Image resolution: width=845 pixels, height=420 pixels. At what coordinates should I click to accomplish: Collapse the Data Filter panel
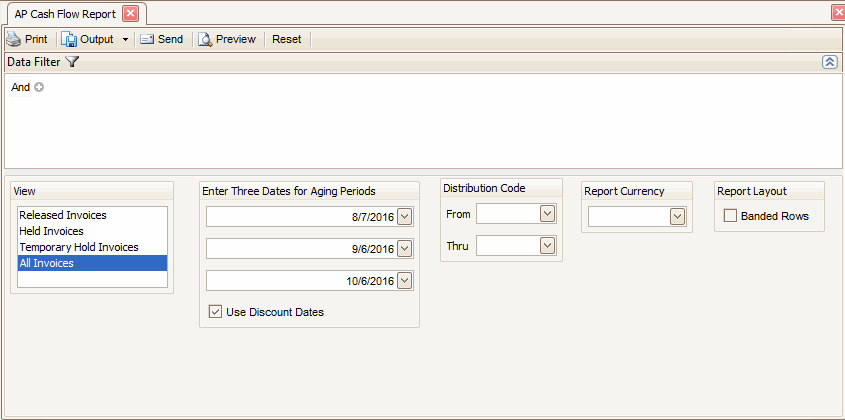[829, 62]
